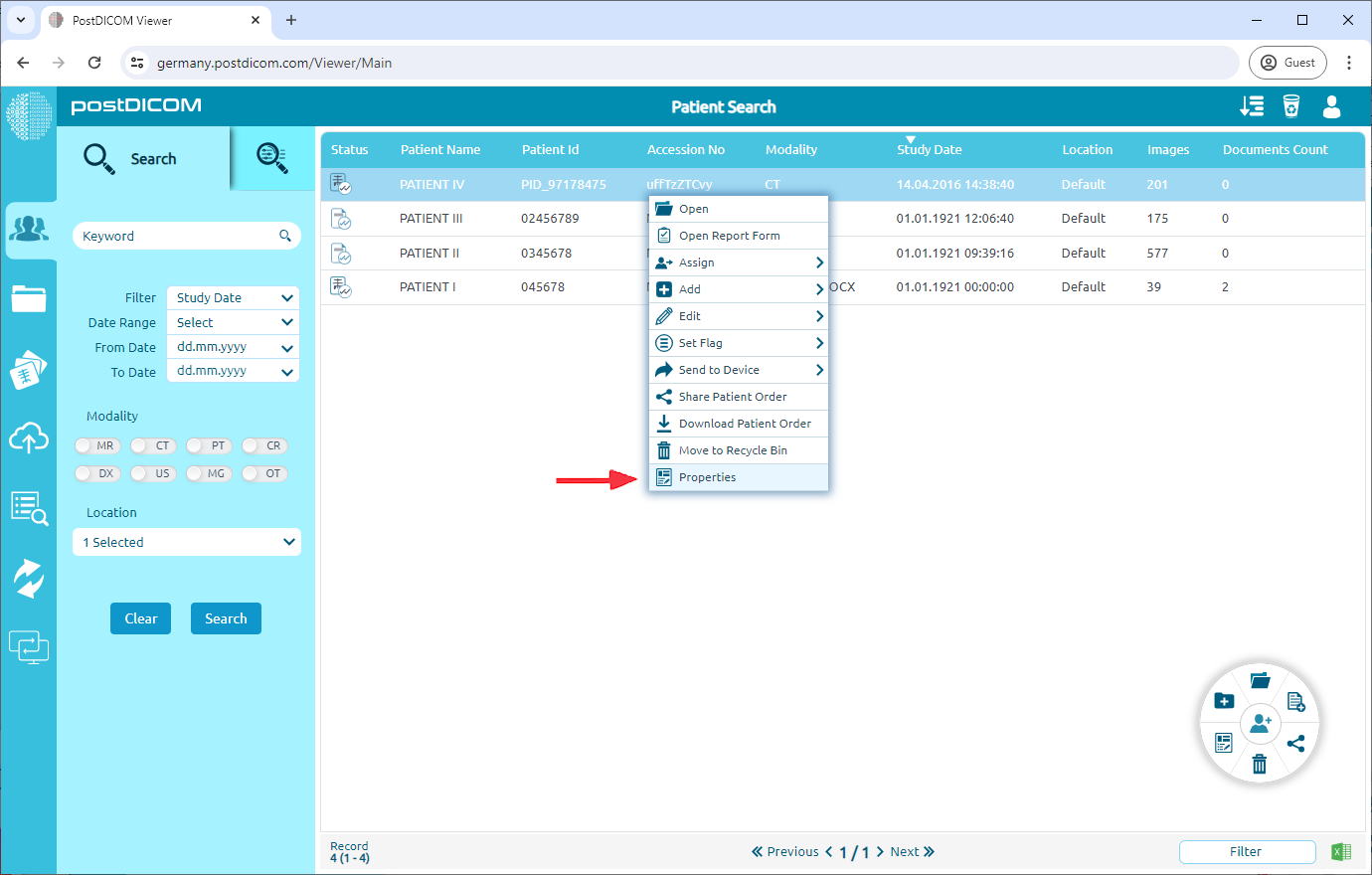1372x875 pixels.
Task: Open the Patient Search sidebar icon
Action: (30, 229)
